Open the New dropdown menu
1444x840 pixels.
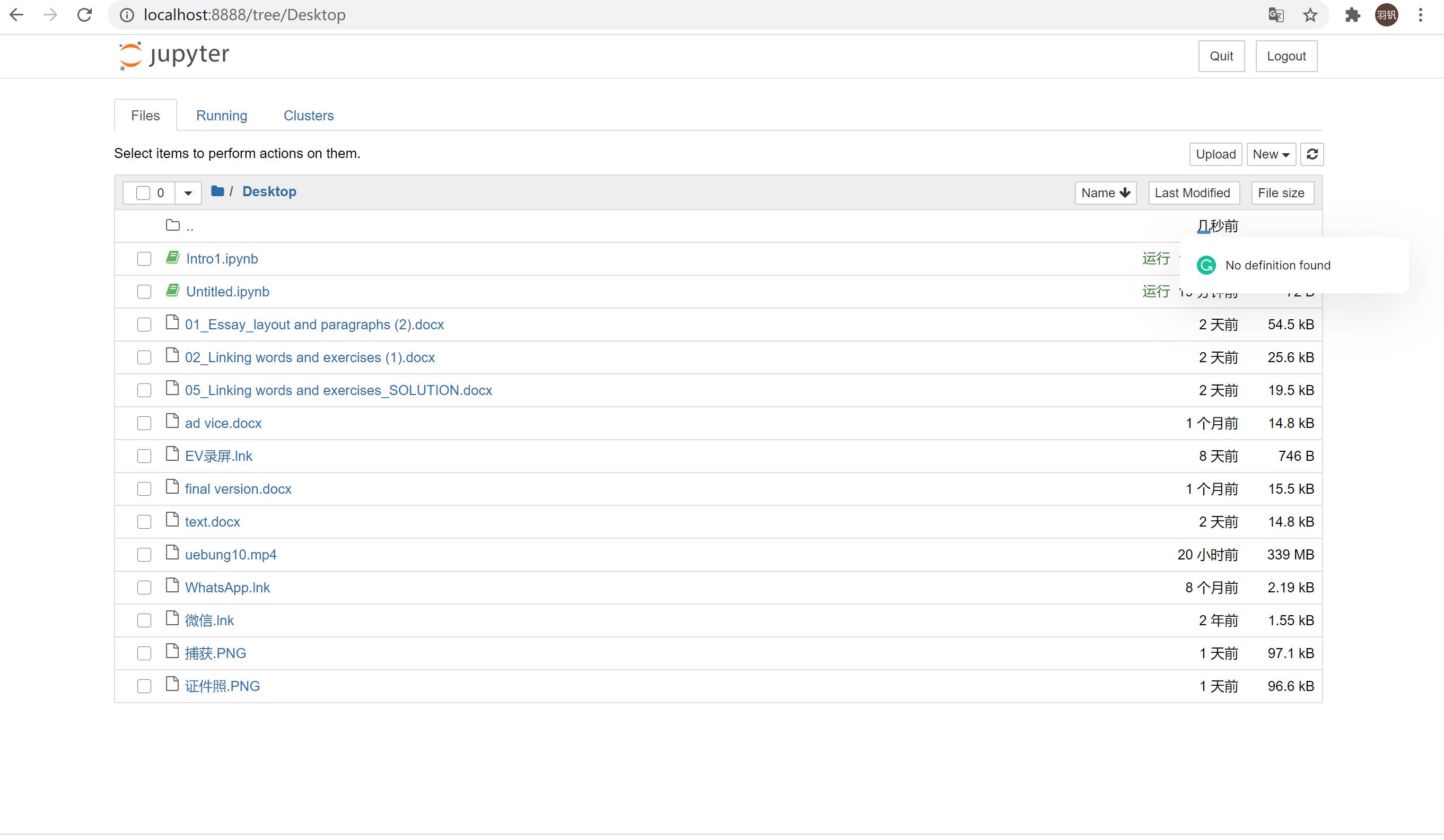click(x=1271, y=154)
